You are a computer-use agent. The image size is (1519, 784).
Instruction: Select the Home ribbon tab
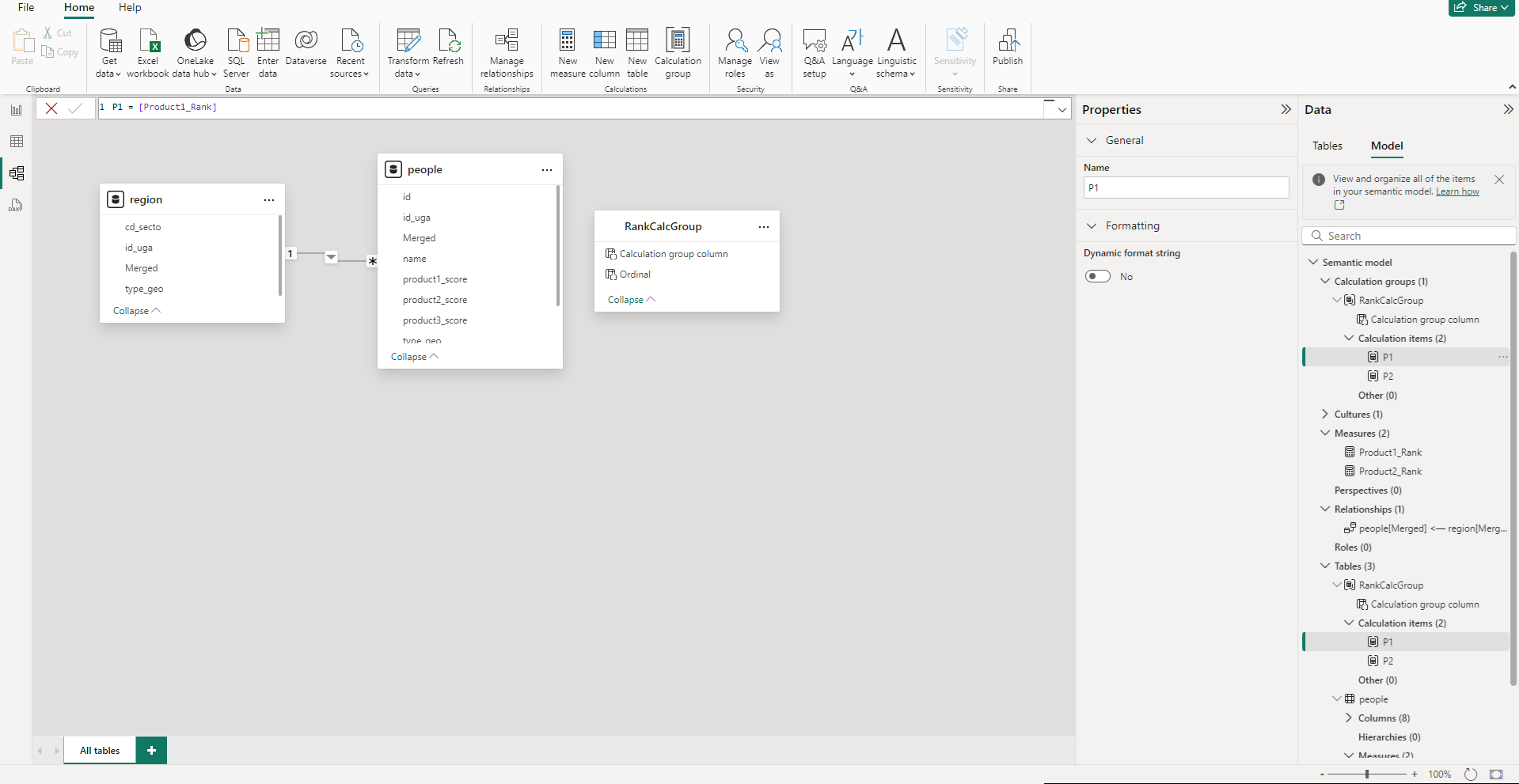79,7
